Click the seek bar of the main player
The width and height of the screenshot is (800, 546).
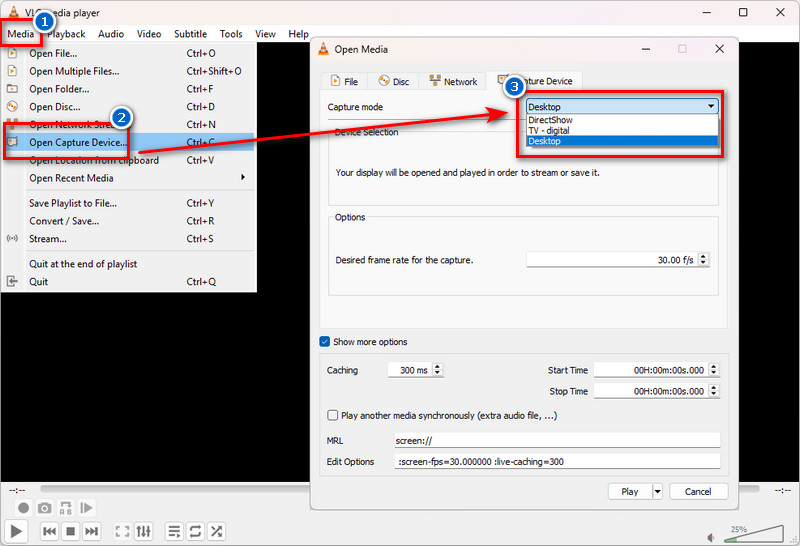(x=175, y=489)
